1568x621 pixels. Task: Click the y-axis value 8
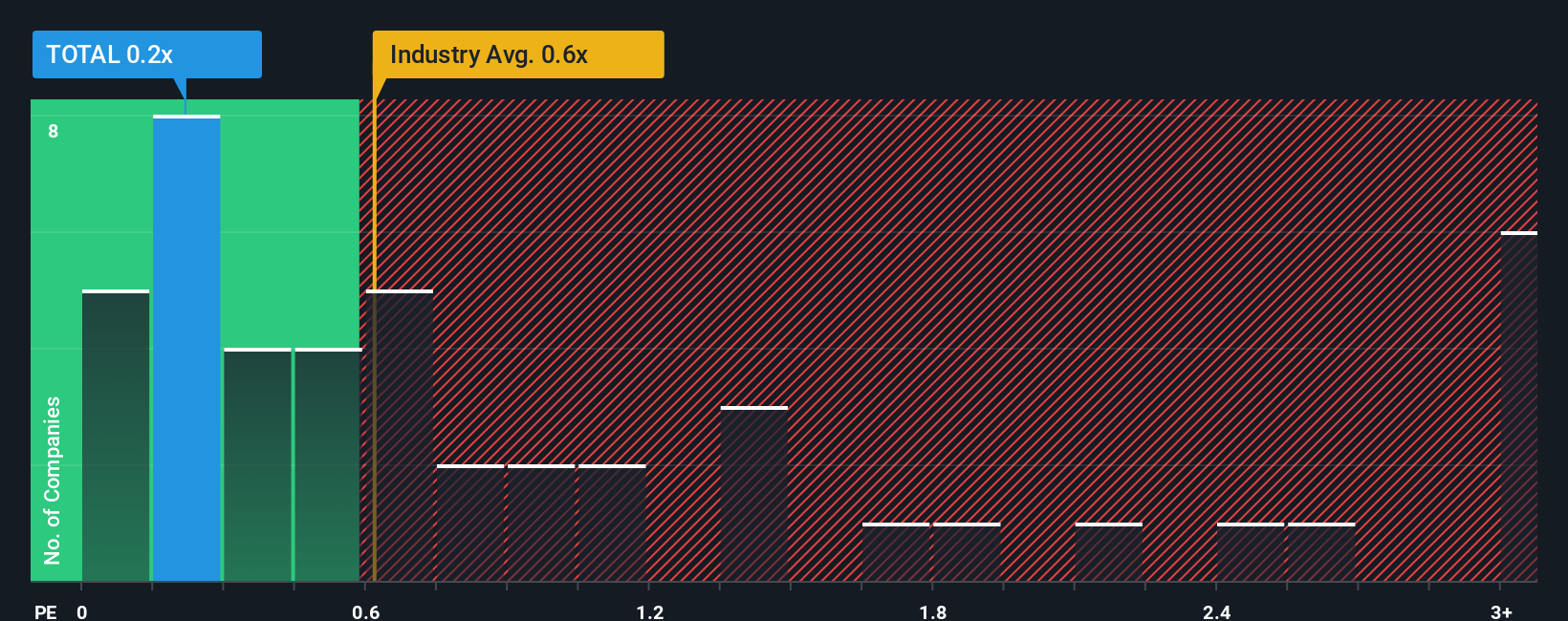click(x=54, y=131)
